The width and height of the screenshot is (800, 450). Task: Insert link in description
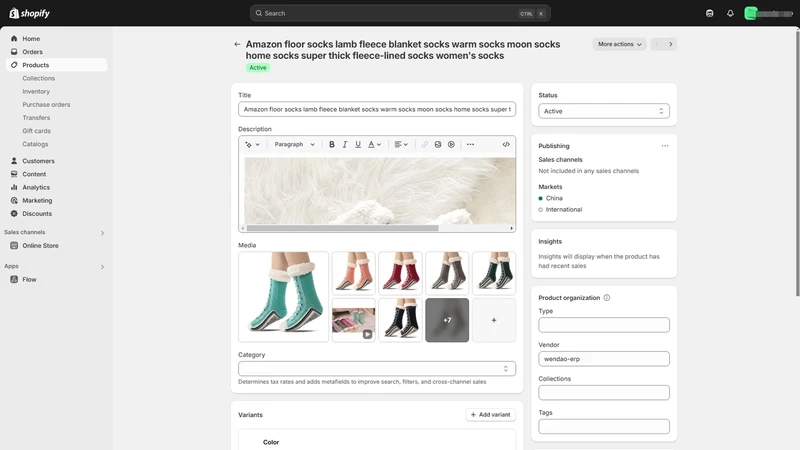424,144
